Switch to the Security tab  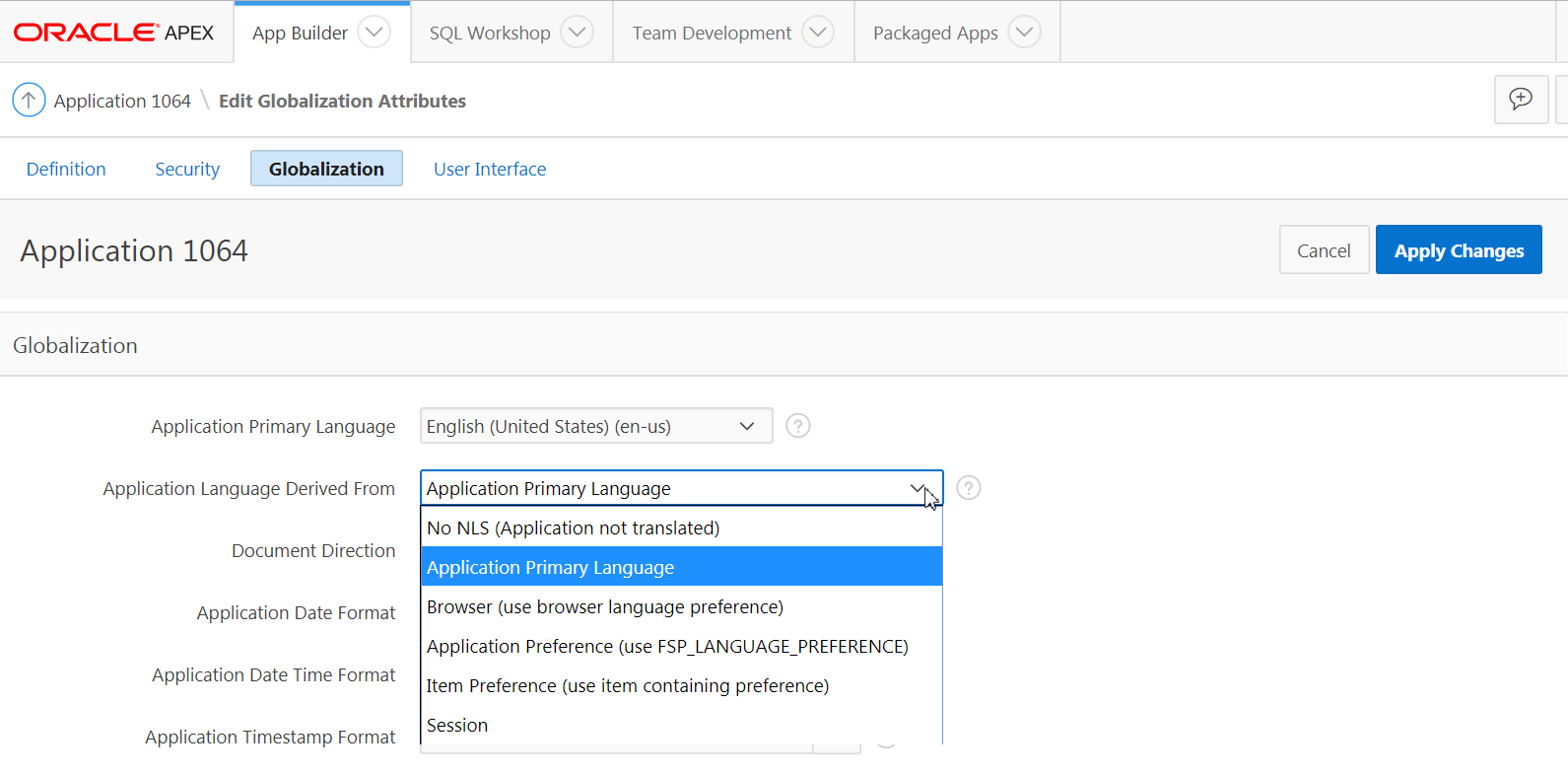187,169
